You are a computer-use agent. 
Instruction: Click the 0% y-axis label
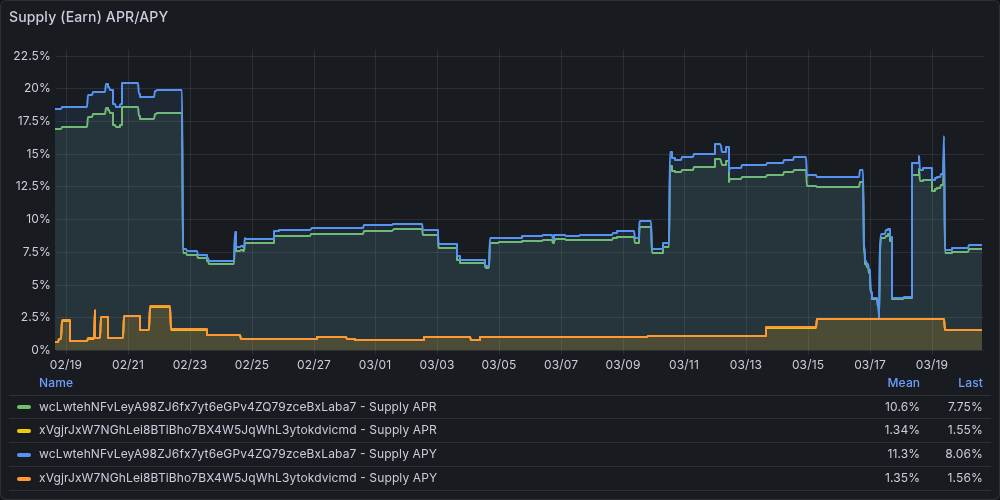(x=41, y=349)
